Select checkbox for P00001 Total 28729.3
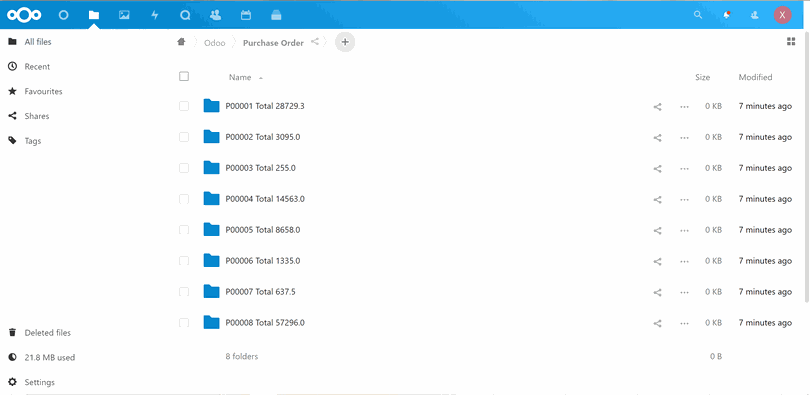This screenshot has width=810, height=395. pyautogui.click(x=184, y=106)
